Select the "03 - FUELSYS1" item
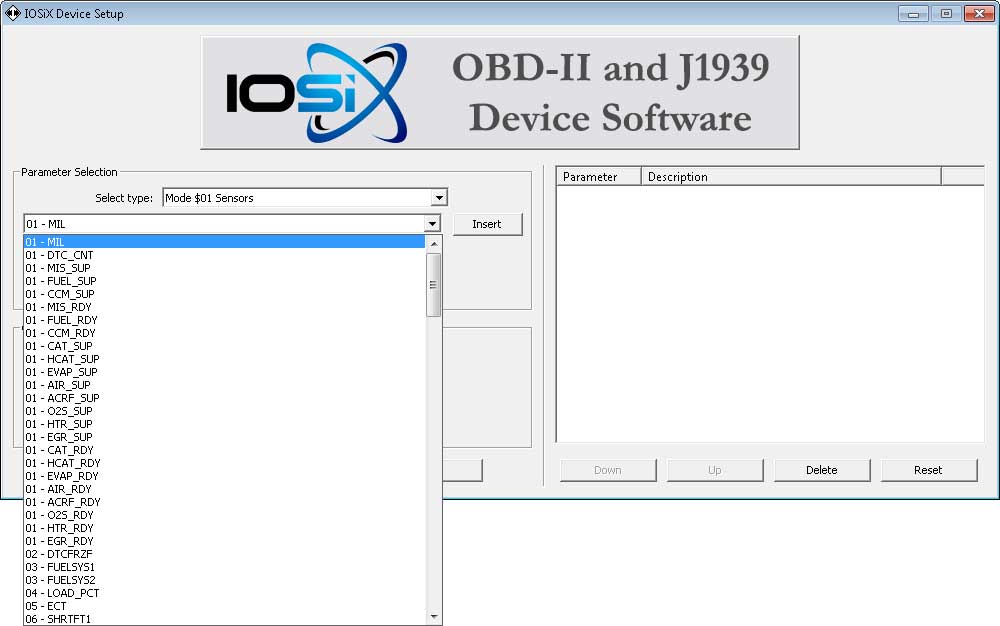This screenshot has width=1000, height=626. (x=224, y=567)
